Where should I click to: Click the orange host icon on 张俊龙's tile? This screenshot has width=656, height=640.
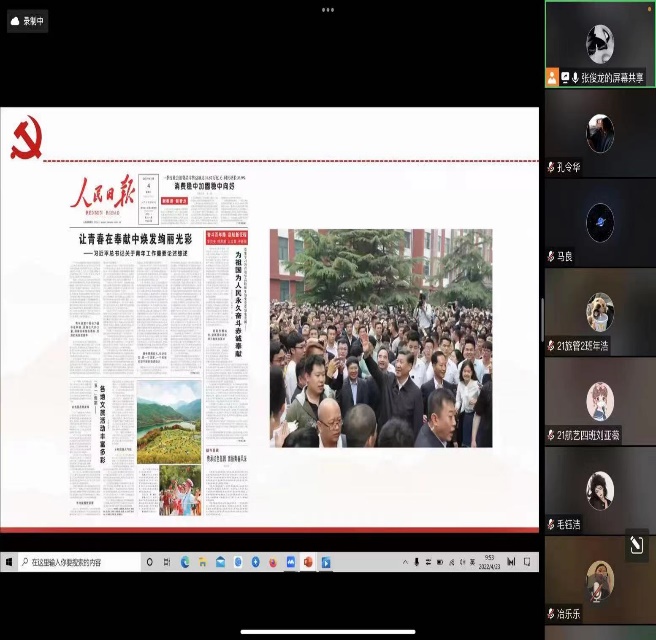point(551,77)
